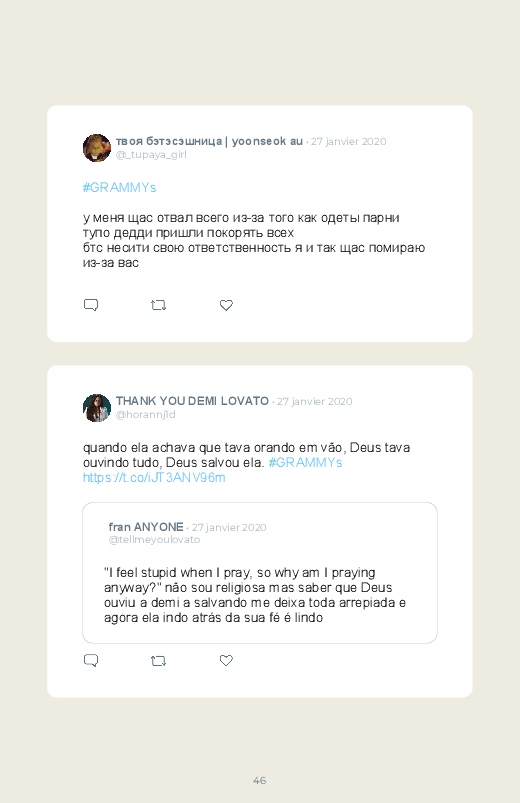
Task: Open the @horannj1d handle
Action: click(x=145, y=414)
